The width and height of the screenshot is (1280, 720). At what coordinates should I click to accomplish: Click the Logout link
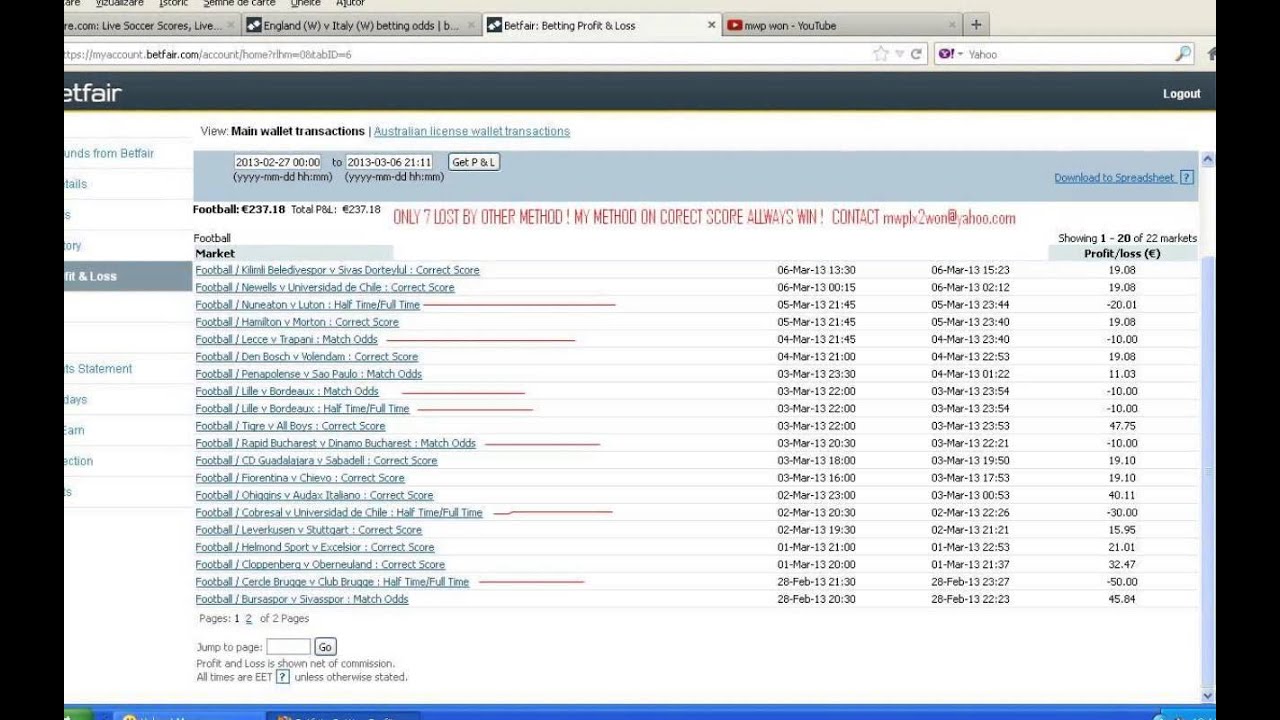pyautogui.click(x=1181, y=94)
